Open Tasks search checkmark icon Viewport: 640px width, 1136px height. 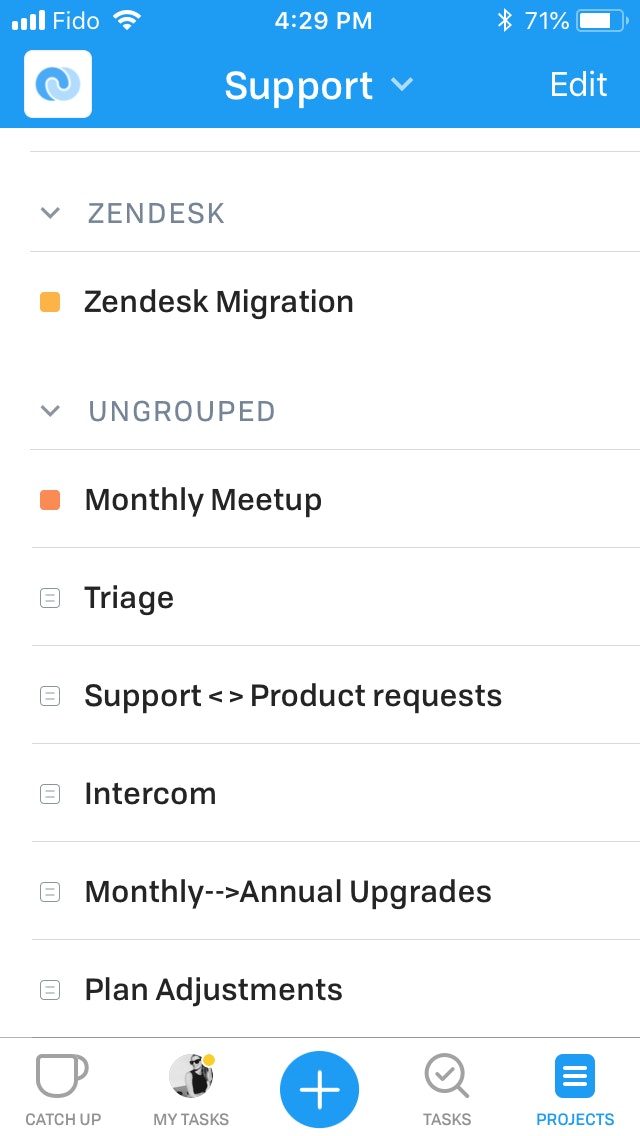(446, 1075)
